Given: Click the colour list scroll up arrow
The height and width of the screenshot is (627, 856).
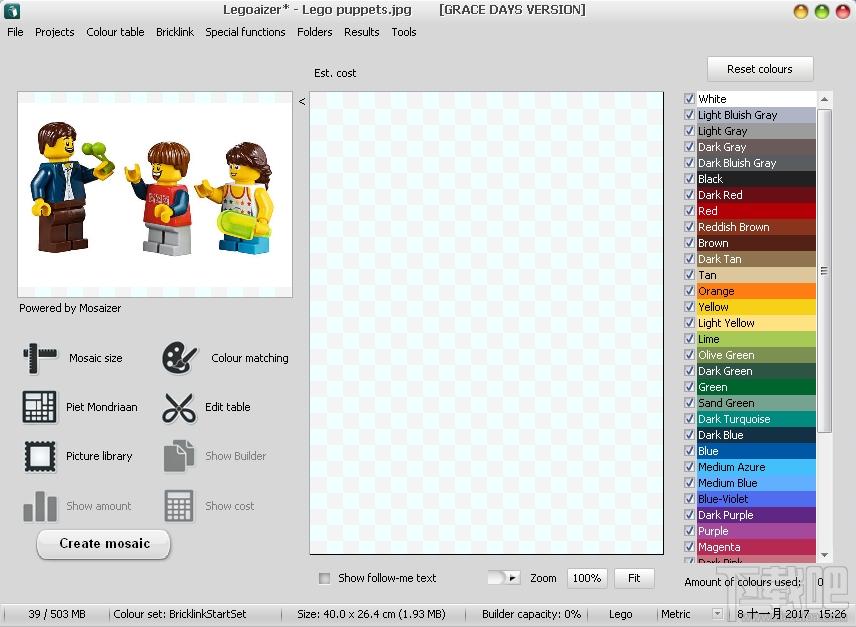Looking at the screenshot, I should pyautogui.click(x=824, y=99).
